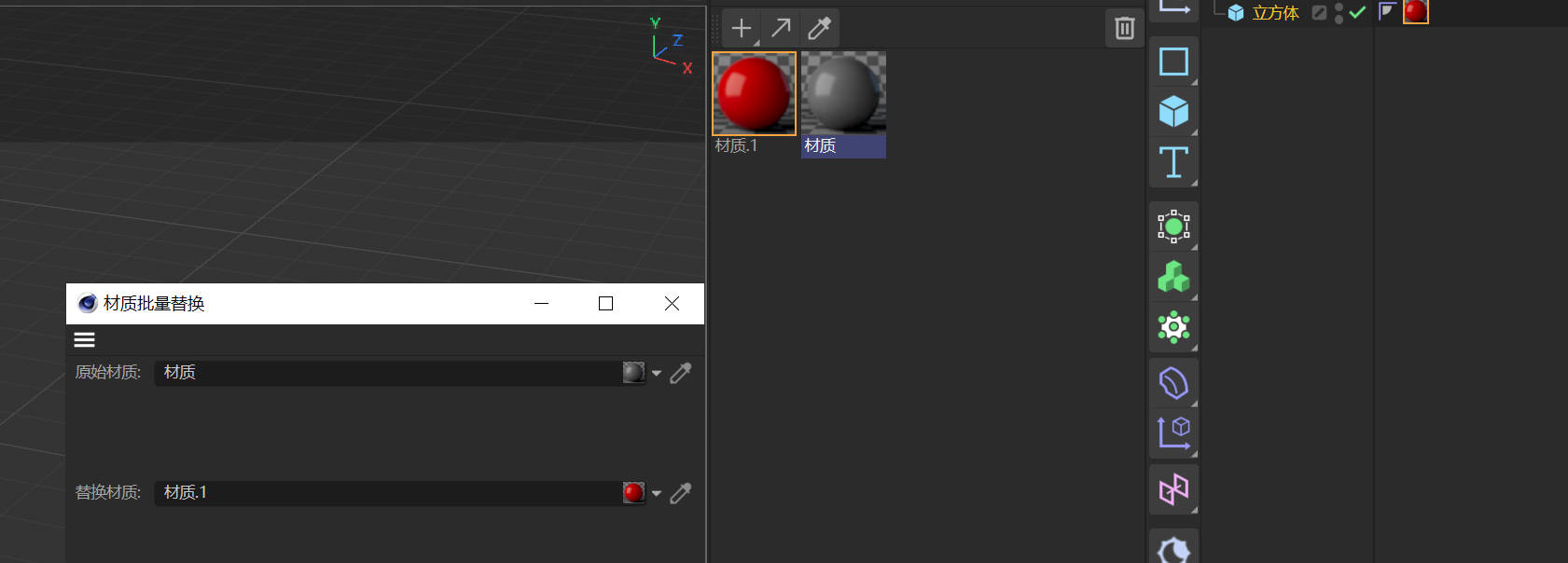
Task: Click the layer square icon on 立方体 row
Action: point(1319,12)
